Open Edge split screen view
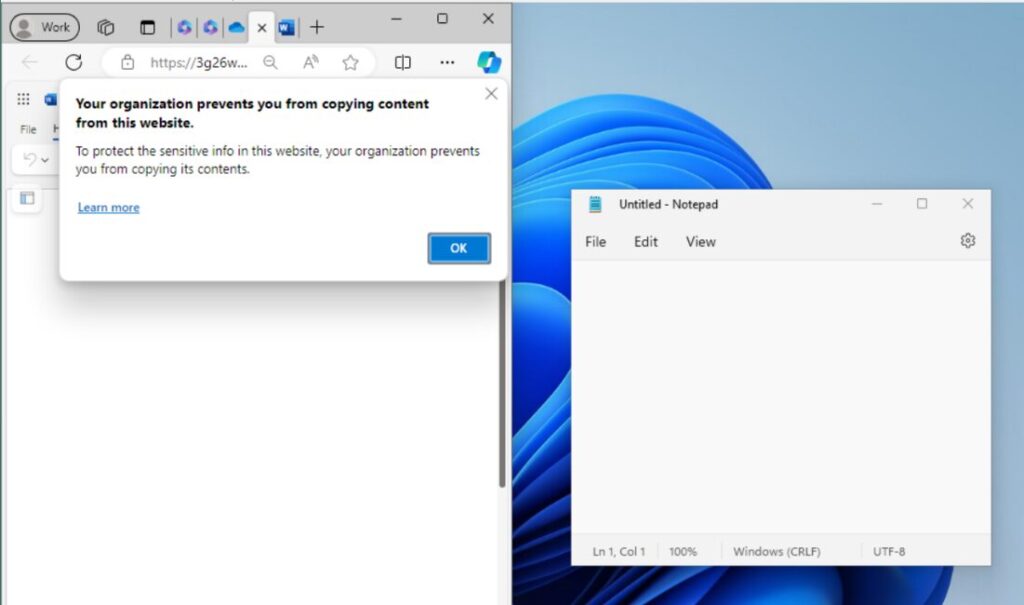Screen dimensions: 1024x605 pyautogui.click(x=402, y=62)
